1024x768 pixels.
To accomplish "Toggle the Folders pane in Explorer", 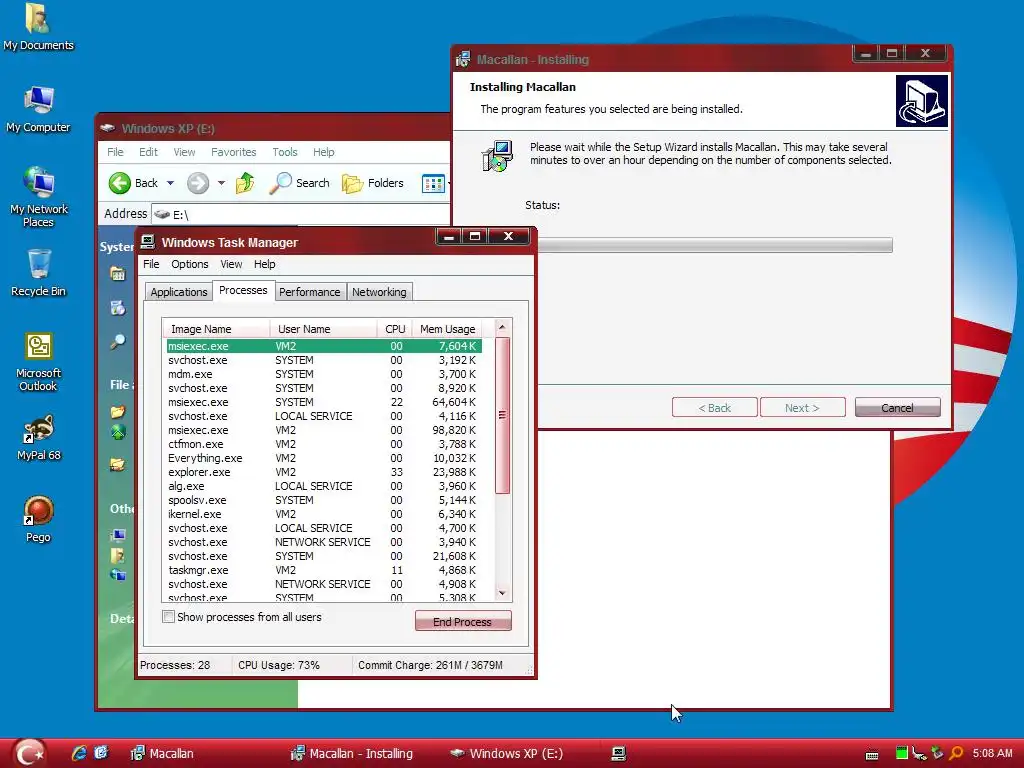I will pos(373,183).
